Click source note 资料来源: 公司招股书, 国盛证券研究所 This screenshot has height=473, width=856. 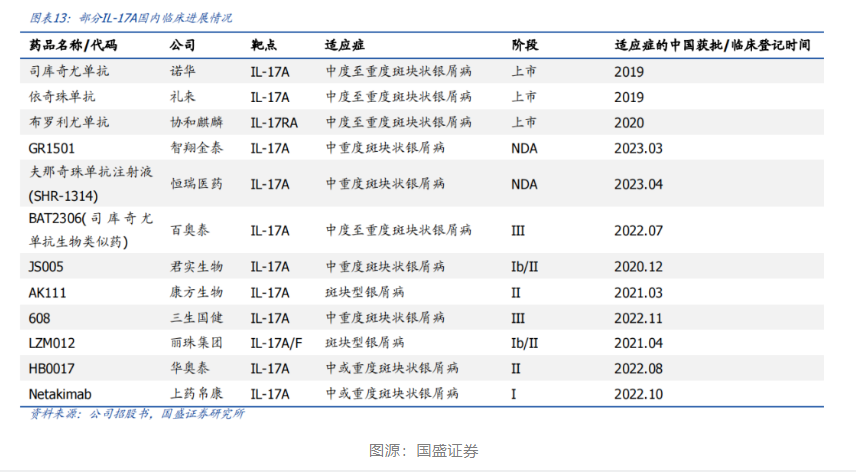137,414
